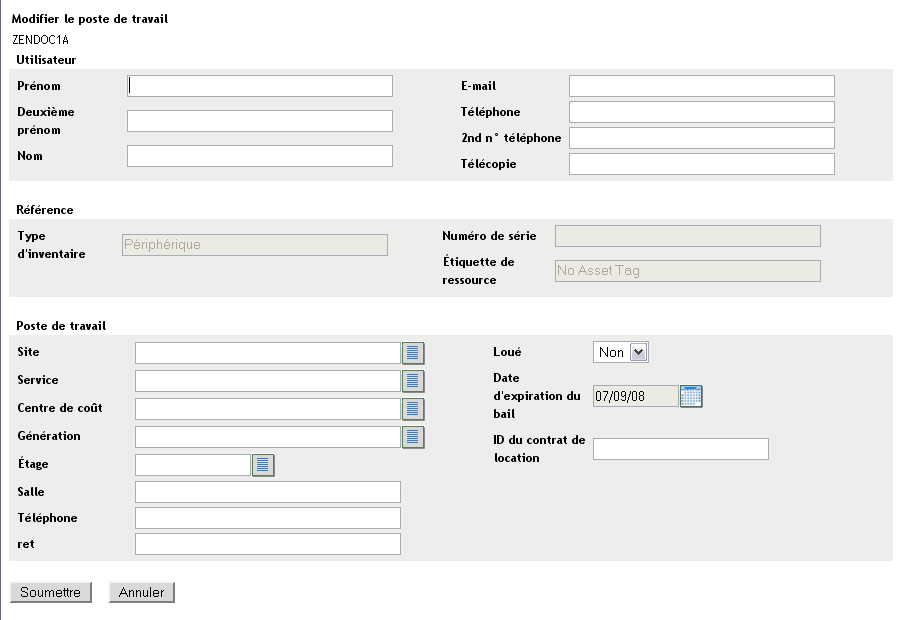Click the Soumettre button
Viewport: 901px width, 620px height.
tap(51, 592)
